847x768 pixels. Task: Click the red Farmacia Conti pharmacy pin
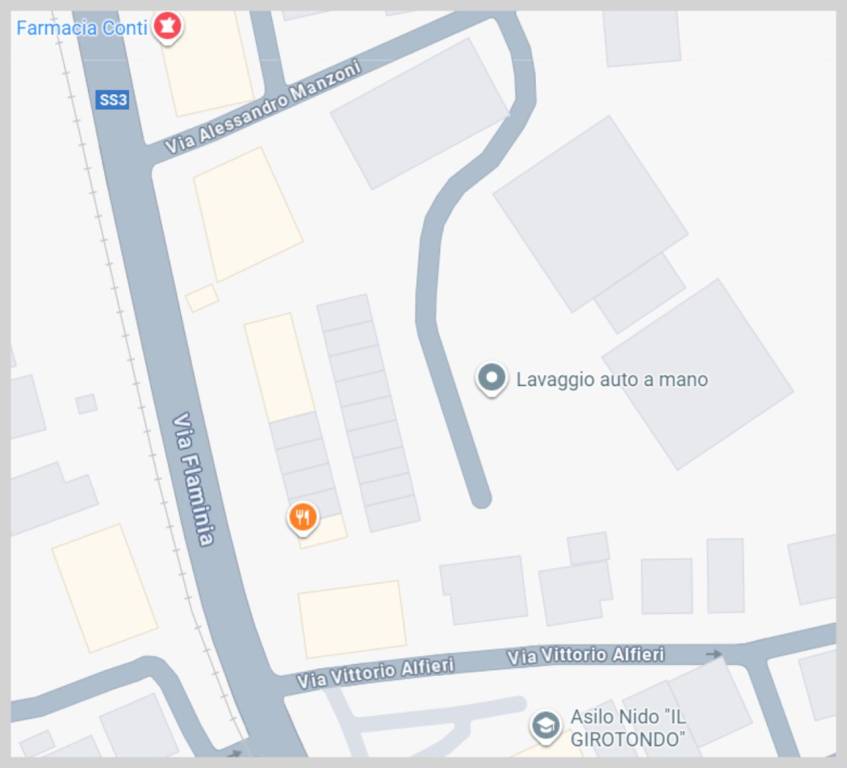coord(167,27)
